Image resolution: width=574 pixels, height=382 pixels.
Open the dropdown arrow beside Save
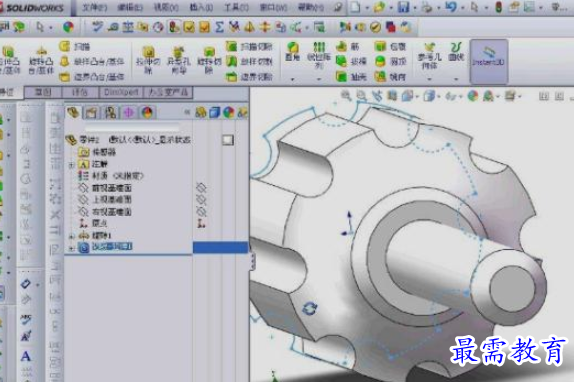pos(415,8)
